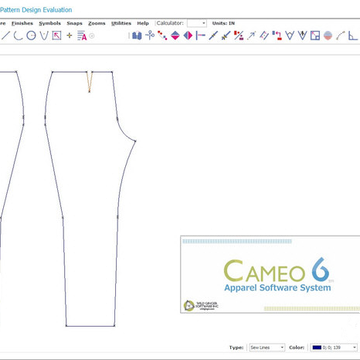Click the gray curve tool icon
Viewport: 360px width, 360px height.
pos(340,36)
